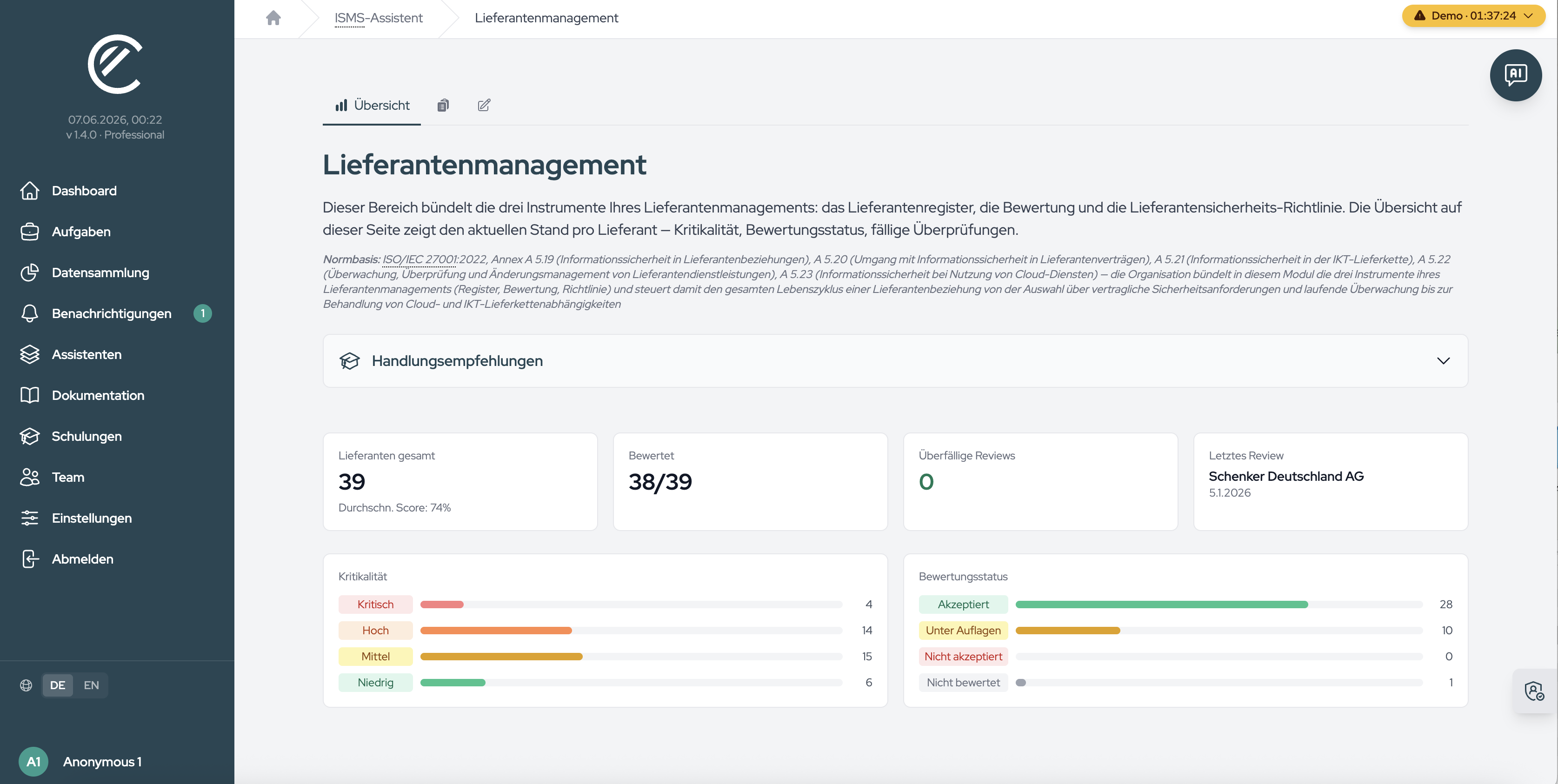The height and width of the screenshot is (784, 1558).
Task: Click the ISMS-Assistent breadcrumb link
Action: tap(379, 18)
